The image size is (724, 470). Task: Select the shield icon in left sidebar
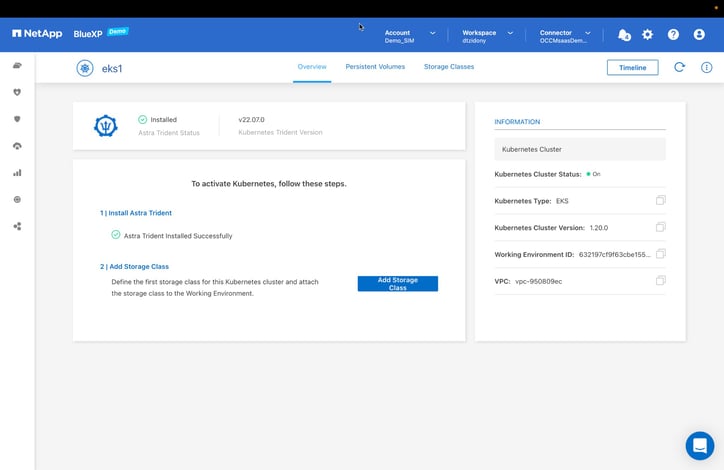pos(17,119)
